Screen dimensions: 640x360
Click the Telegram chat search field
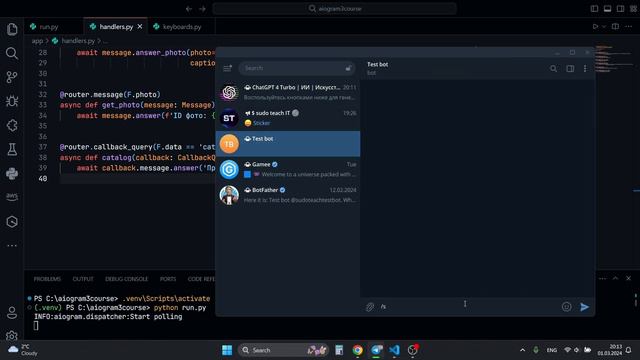(x=297, y=68)
